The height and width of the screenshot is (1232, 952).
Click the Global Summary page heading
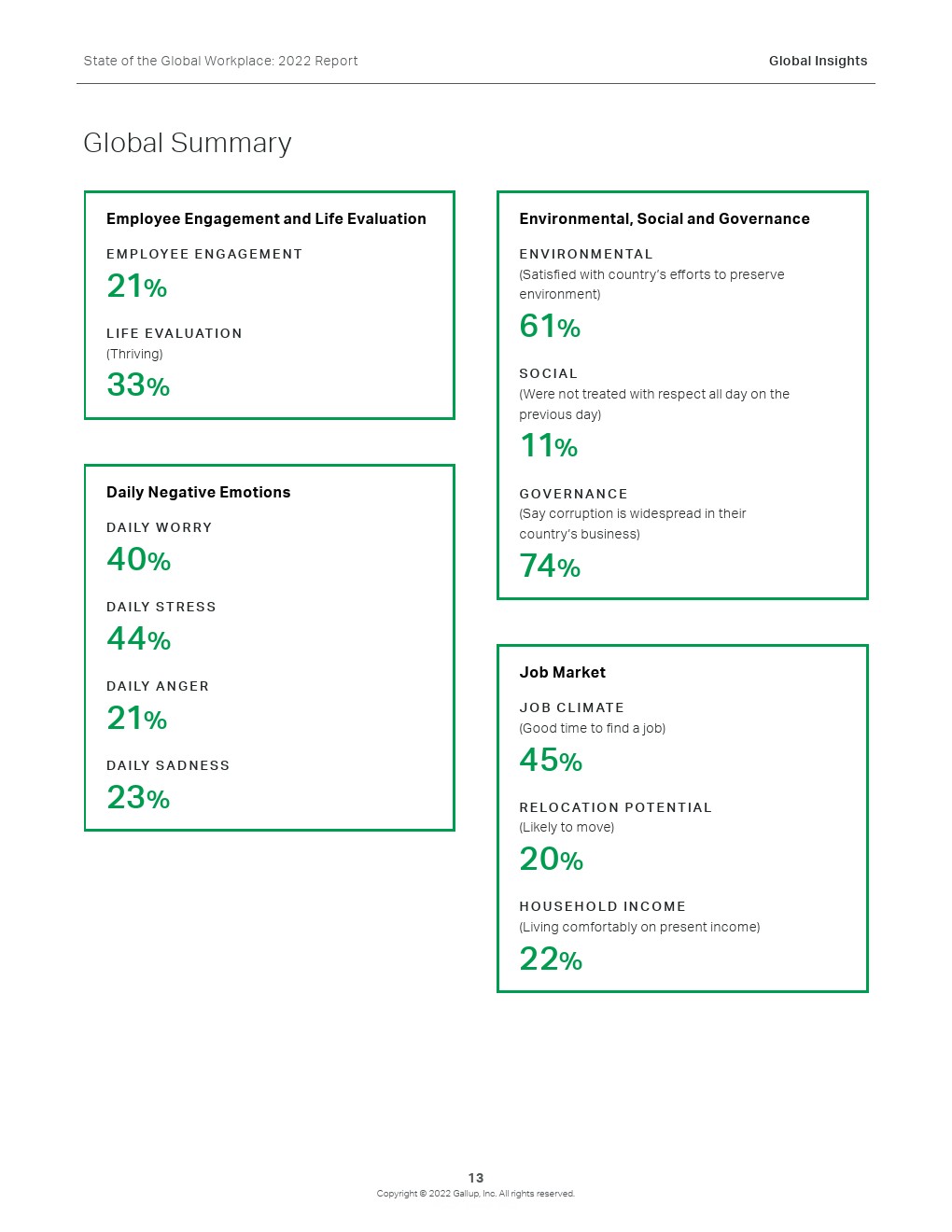click(188, 143)
